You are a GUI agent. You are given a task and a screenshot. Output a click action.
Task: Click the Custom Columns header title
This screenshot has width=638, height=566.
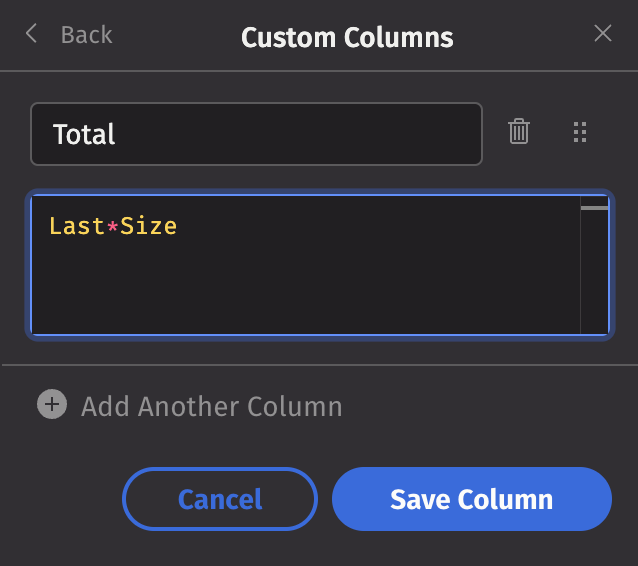[x=347, y=38]
